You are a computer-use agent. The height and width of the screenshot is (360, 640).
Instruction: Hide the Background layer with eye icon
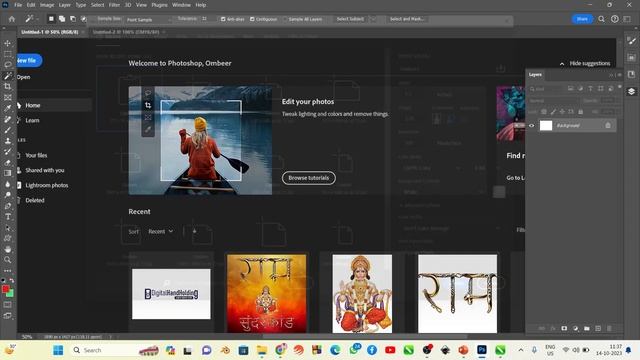[531, 126]
